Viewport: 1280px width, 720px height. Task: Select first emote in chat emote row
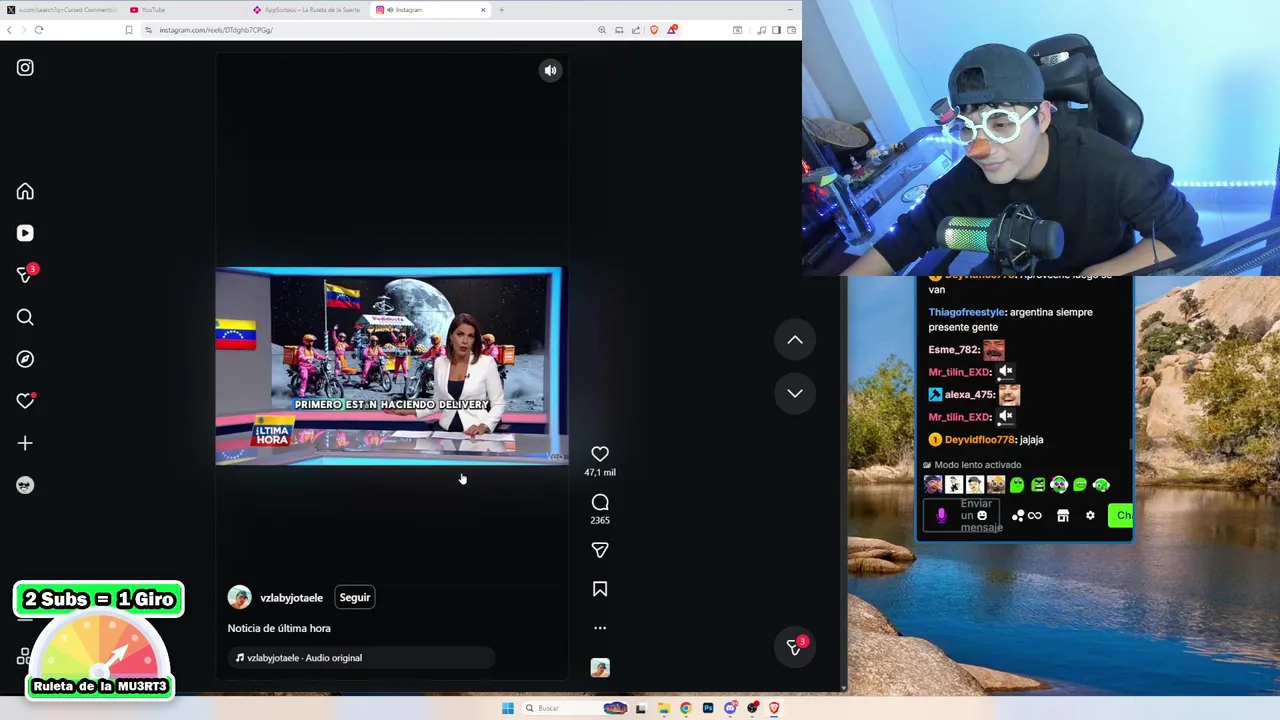pyautogui.click(x=933, y=485)
